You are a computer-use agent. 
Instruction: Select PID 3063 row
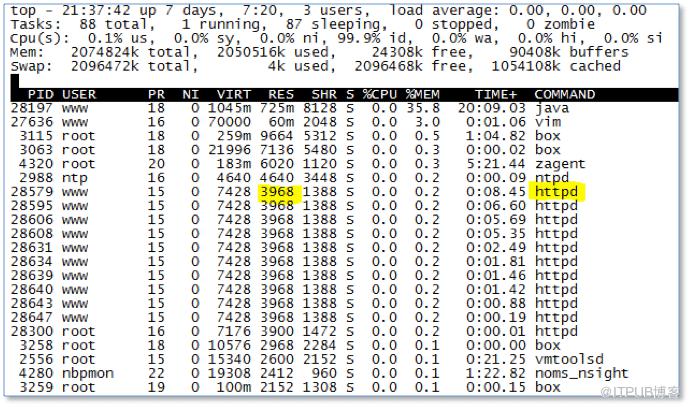pos(344,150)
